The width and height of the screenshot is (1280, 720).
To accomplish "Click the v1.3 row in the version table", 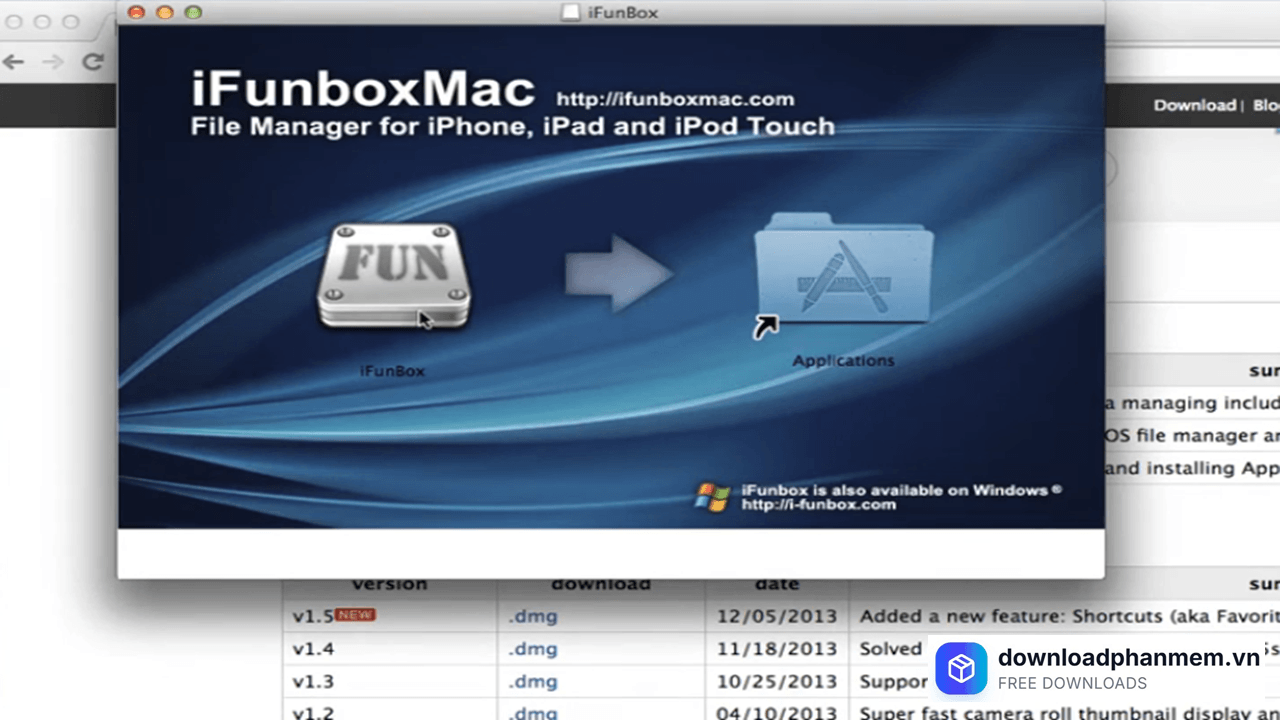I will tap(313, 681).
